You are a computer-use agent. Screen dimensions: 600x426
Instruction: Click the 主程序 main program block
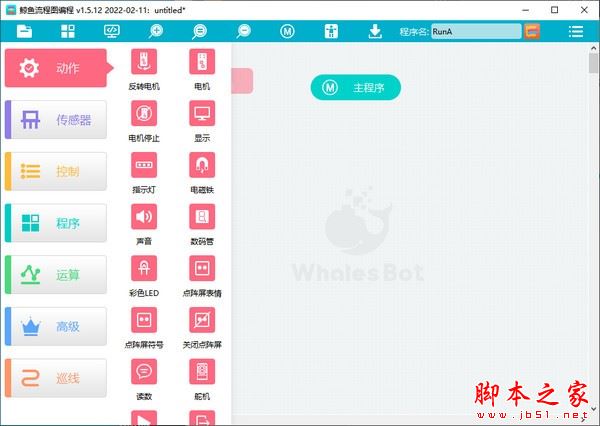click(x=356, y=88)
